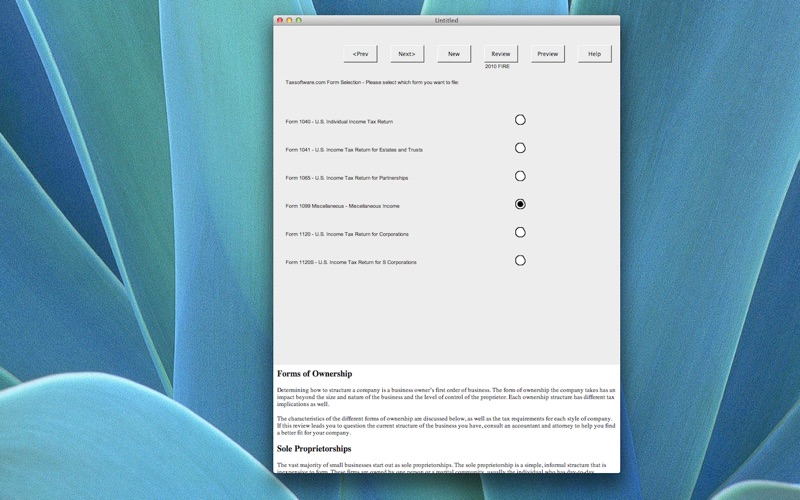Advance using the Next> button
The width and height of the screenshot is (800, 500).
tap(407, 54)
